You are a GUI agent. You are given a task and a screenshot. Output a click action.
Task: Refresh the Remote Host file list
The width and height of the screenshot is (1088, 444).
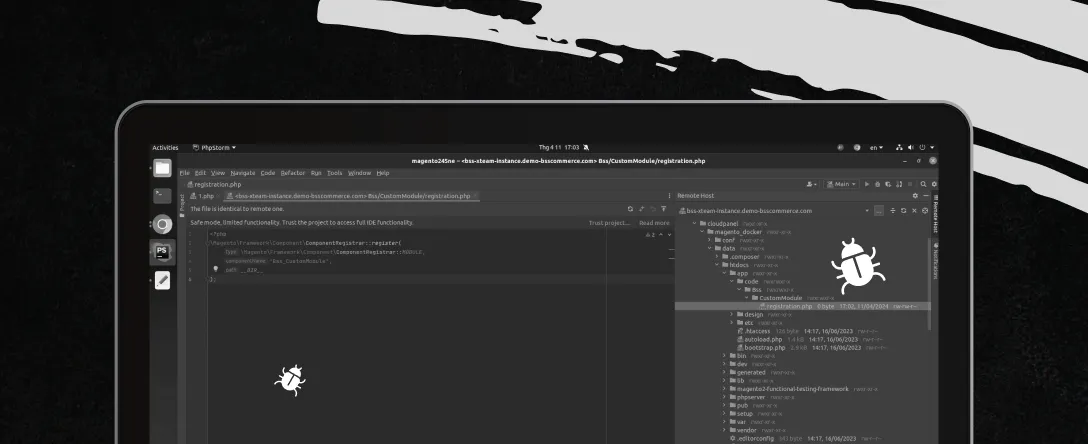[x=903, y=210]
